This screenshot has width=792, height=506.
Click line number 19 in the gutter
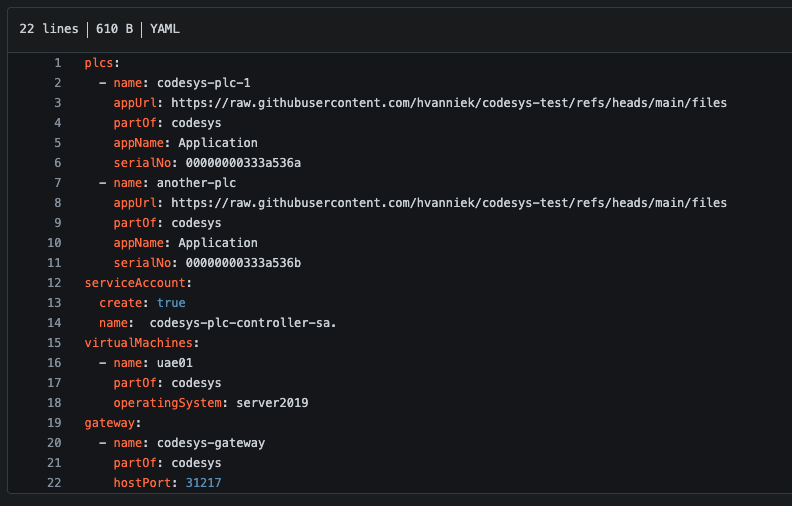54,423
